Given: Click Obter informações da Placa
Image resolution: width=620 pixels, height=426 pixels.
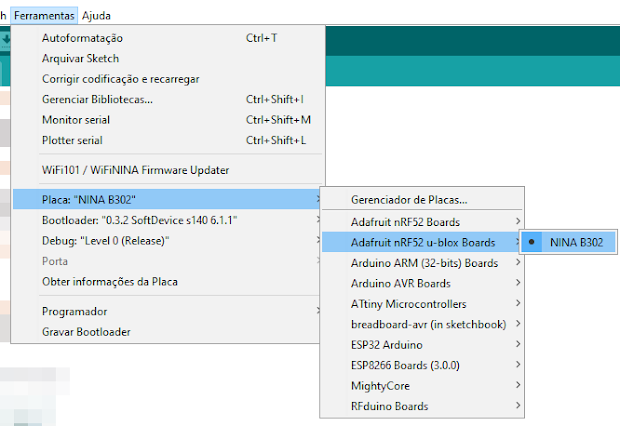Looking at the screenshot, I should point(166,282).
